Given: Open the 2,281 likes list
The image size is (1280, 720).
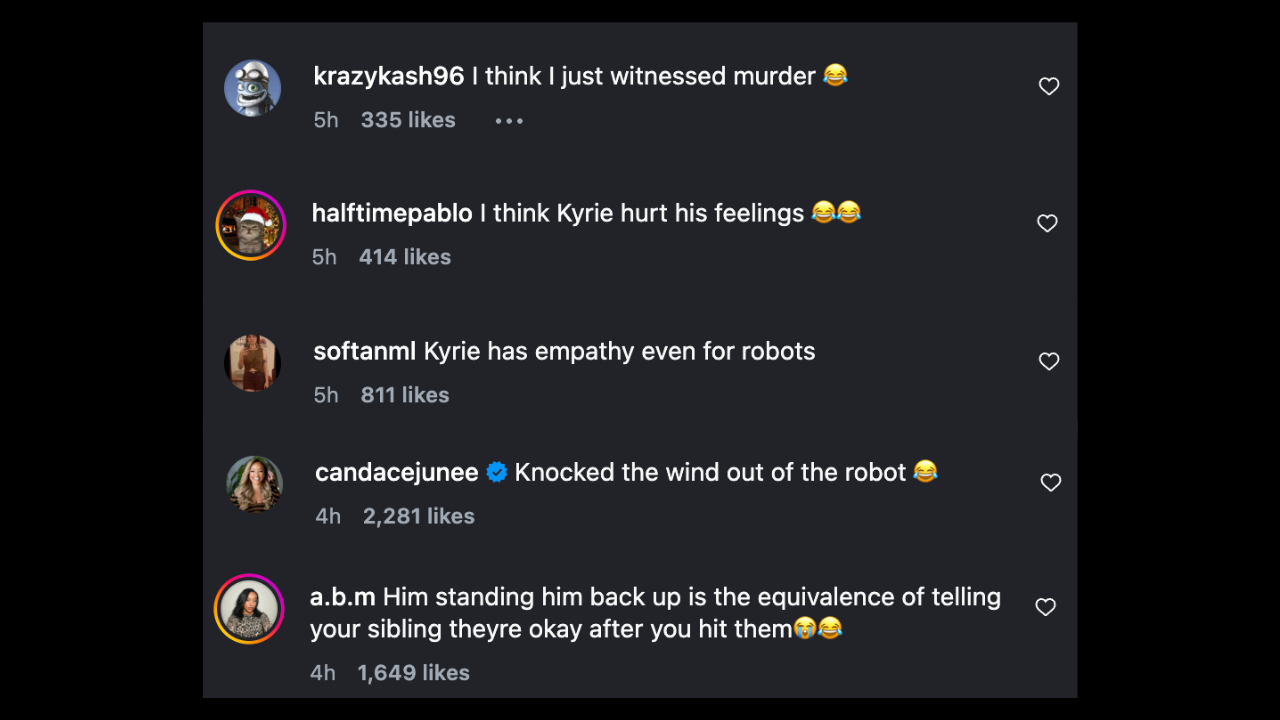Looking at the screenshot, I should (x=418, y=516).
